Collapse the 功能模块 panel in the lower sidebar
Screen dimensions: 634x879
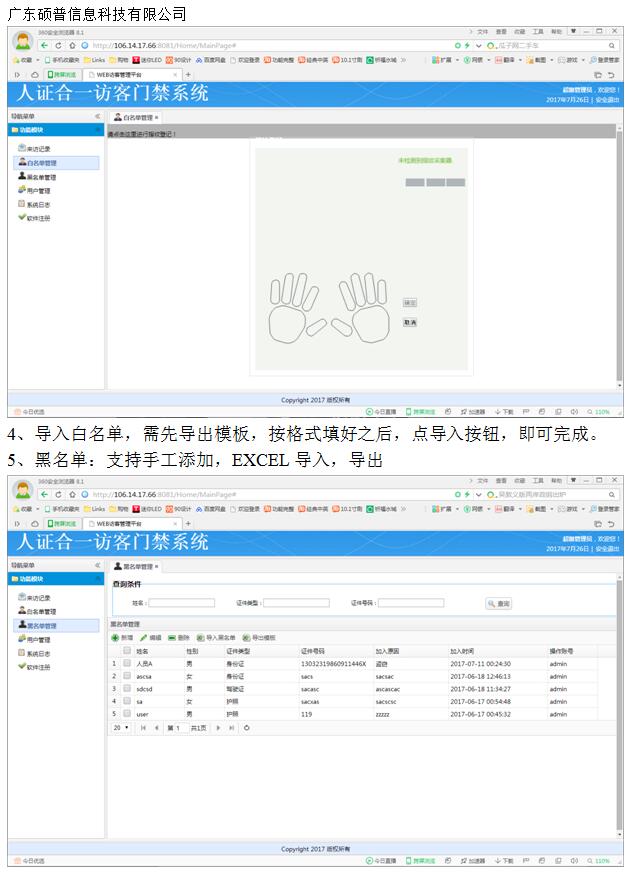click(97, 578)
